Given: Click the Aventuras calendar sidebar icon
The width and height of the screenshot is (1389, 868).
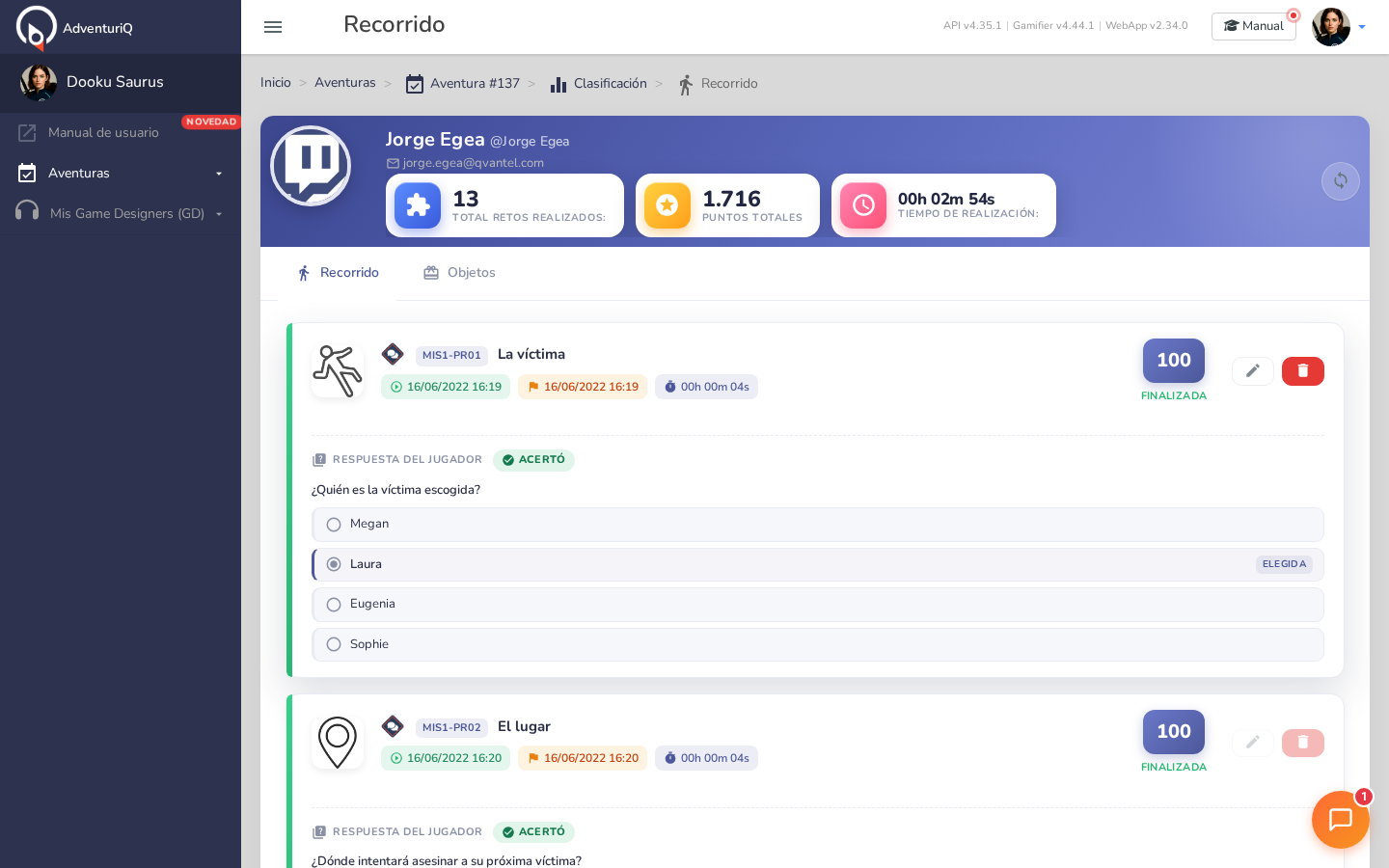Looking at the screenshot, I should [x=27, y=174].
